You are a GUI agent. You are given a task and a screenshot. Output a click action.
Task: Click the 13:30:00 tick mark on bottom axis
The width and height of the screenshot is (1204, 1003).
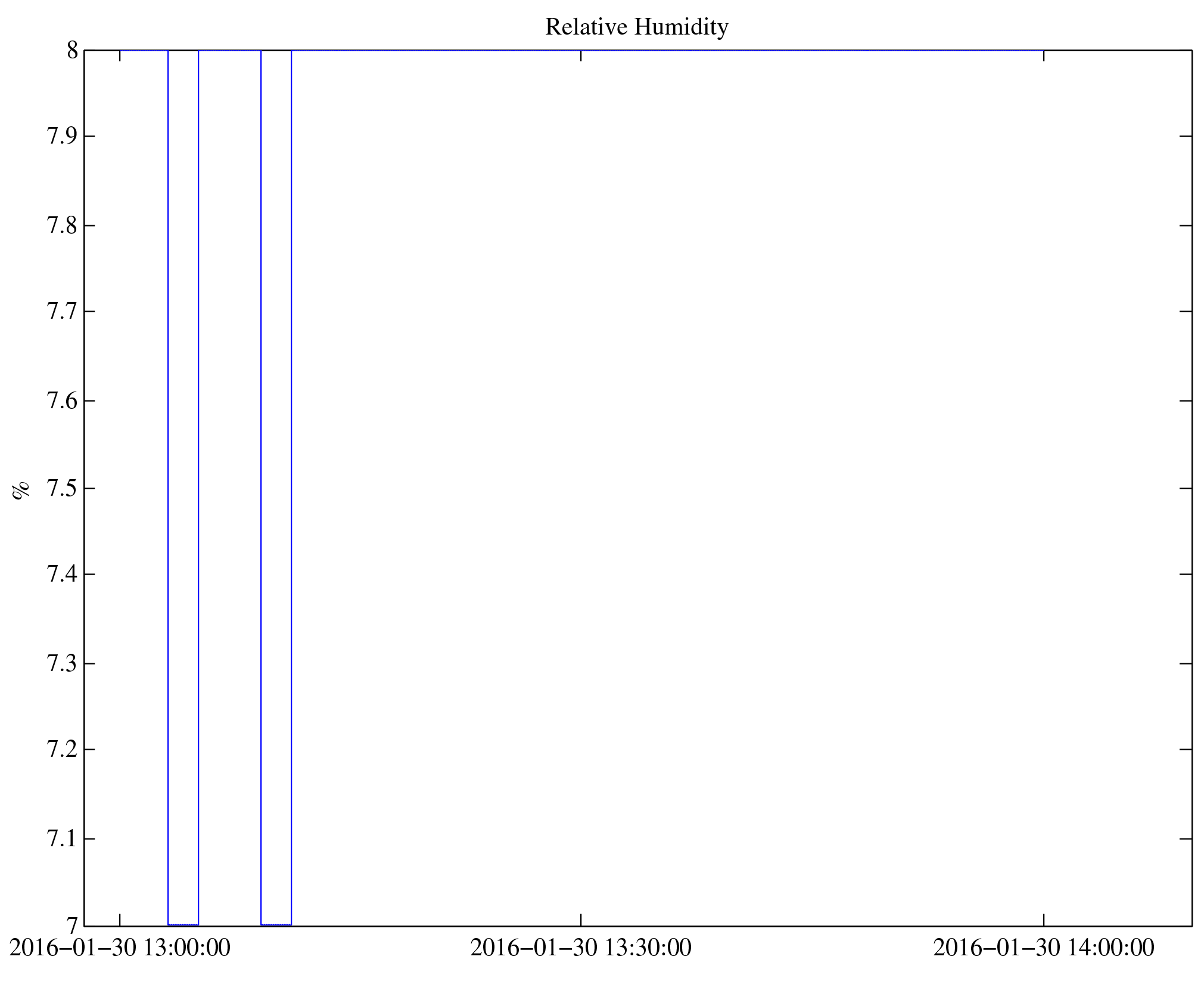coord(581,919)
